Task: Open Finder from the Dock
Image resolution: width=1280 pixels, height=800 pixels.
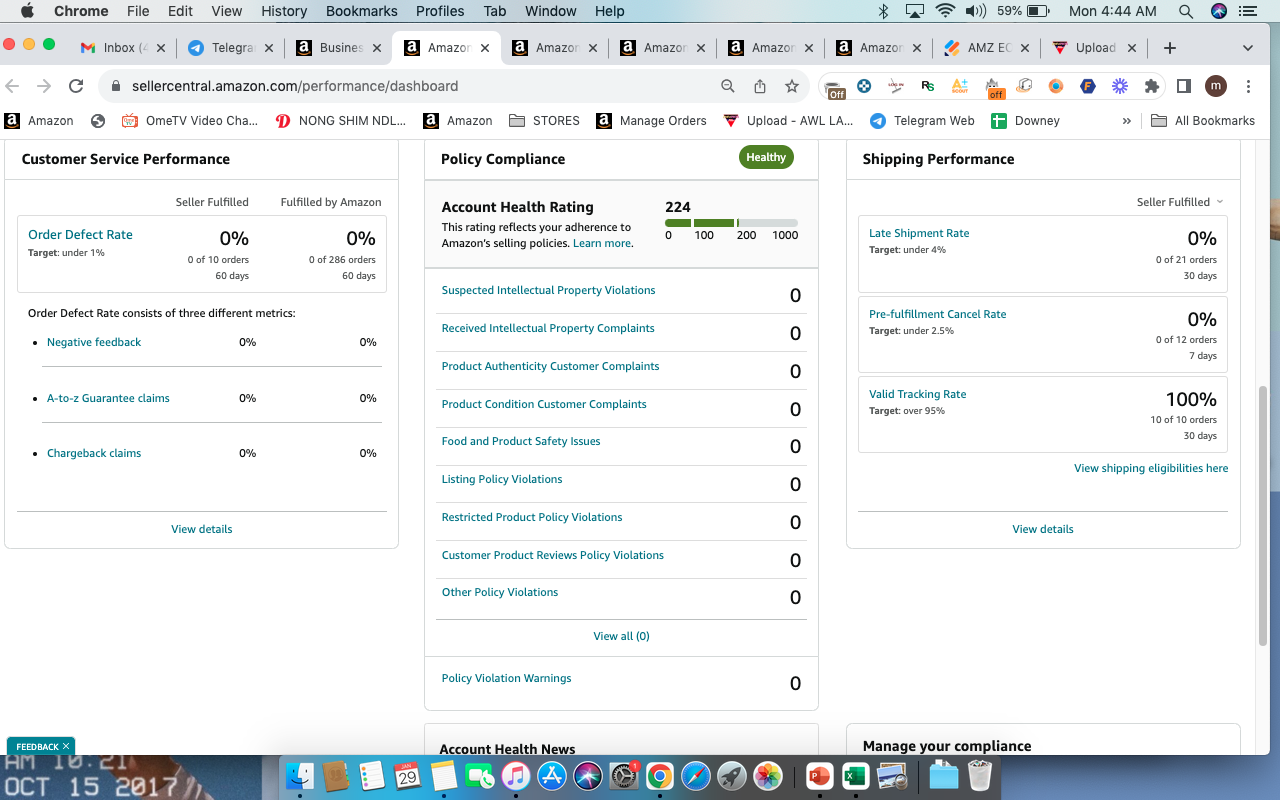Action: point(300,776)
